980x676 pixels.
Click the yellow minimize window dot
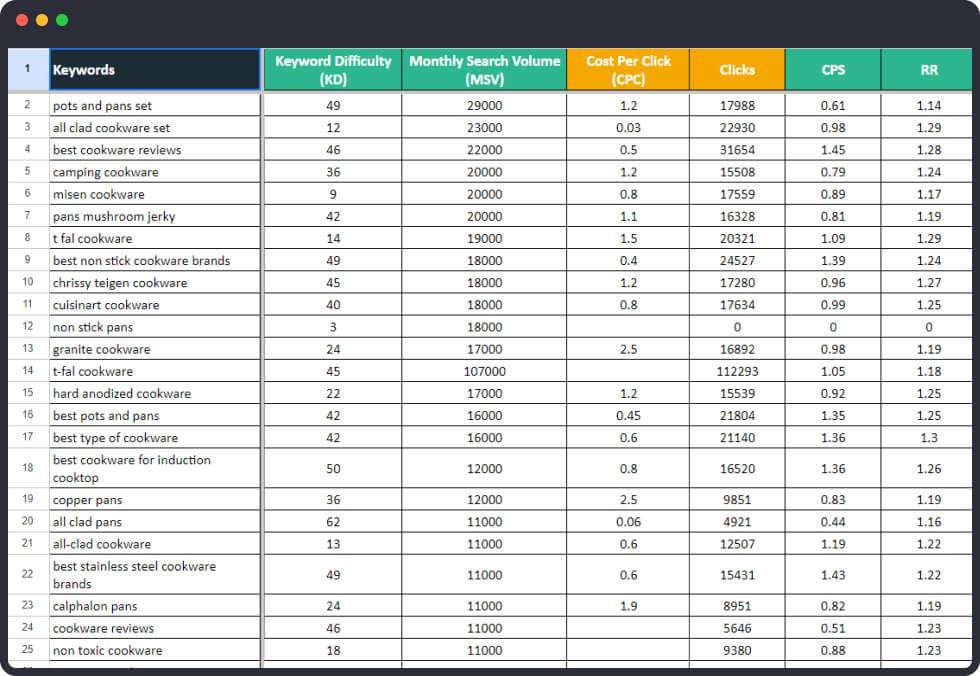(x=42, y=20)
